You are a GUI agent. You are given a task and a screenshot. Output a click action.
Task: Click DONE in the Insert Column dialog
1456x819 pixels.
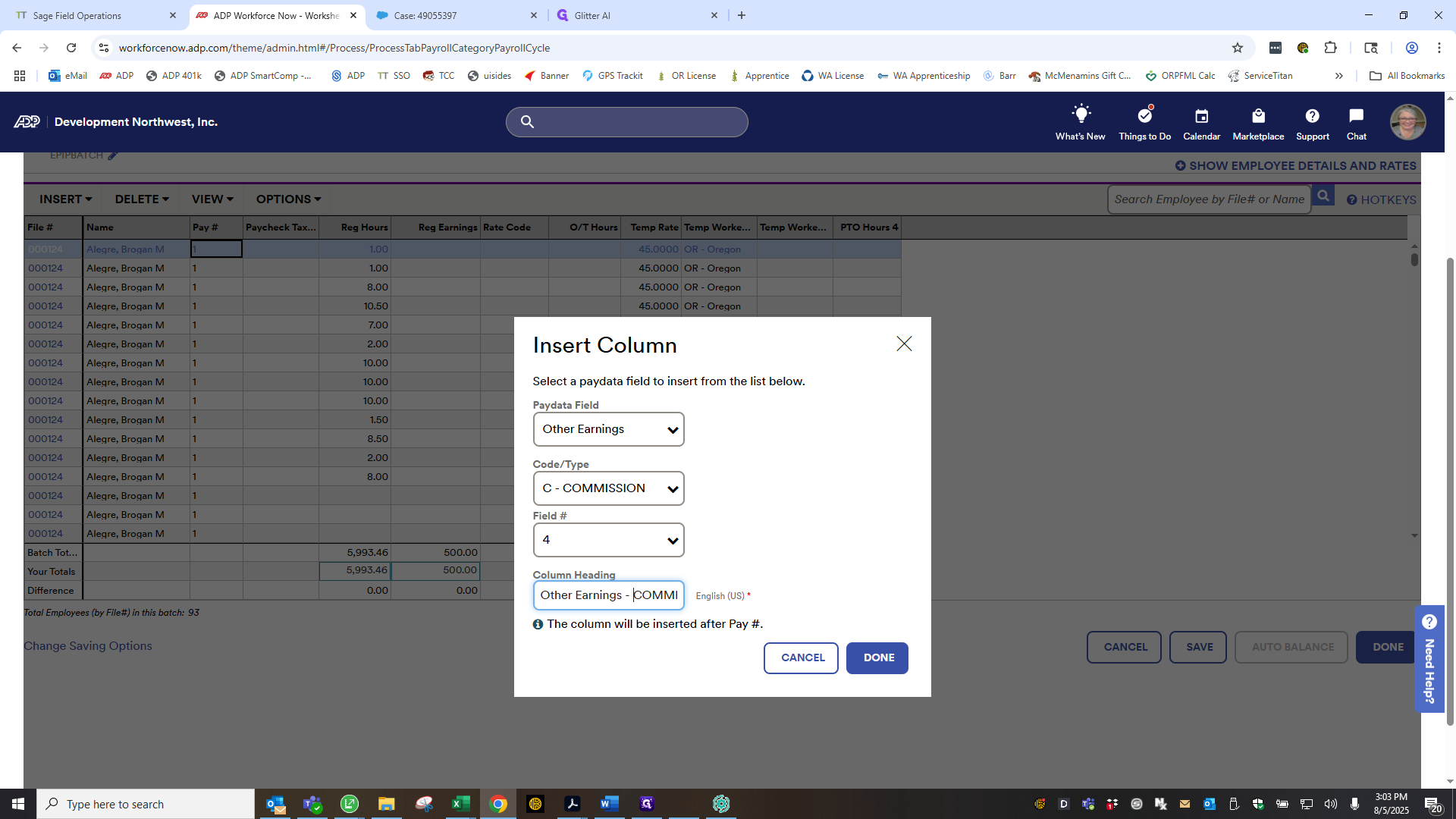pos(877,658)
